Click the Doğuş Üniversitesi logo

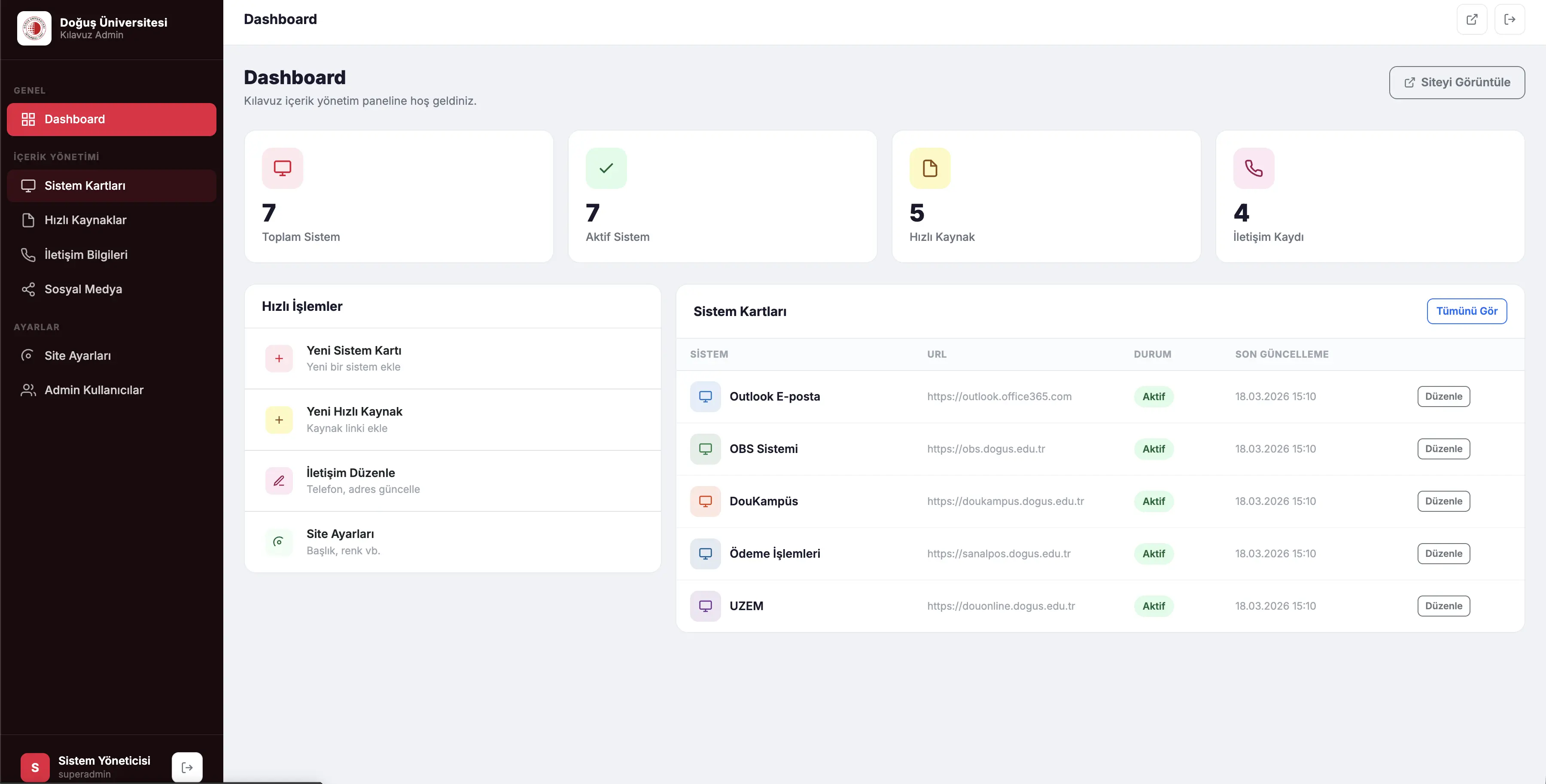pyautogui.click(x=34, y=28)
